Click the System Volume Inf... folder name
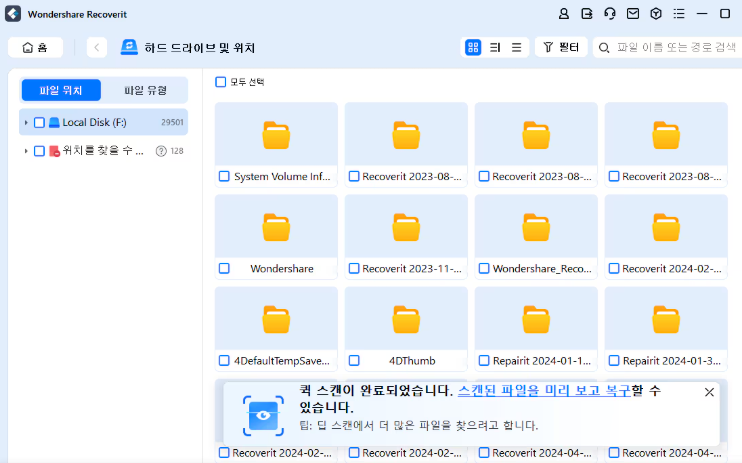Viewport: 742px width, 463px height. pos(282,177)
